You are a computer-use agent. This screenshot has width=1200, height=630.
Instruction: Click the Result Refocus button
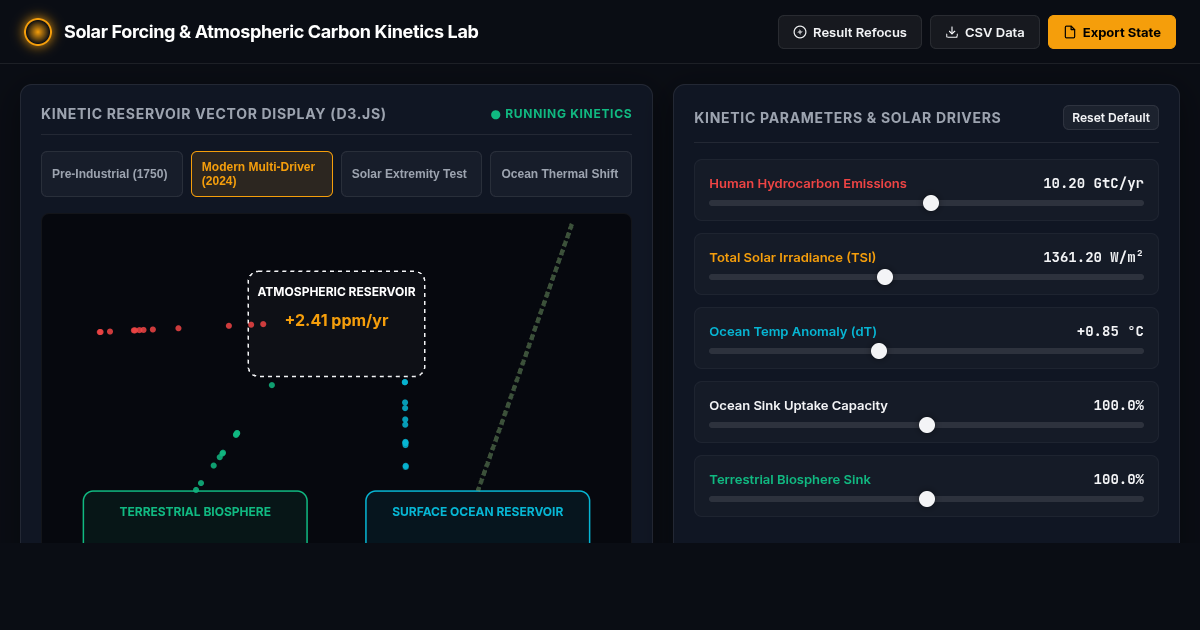[x=850, y=32]
